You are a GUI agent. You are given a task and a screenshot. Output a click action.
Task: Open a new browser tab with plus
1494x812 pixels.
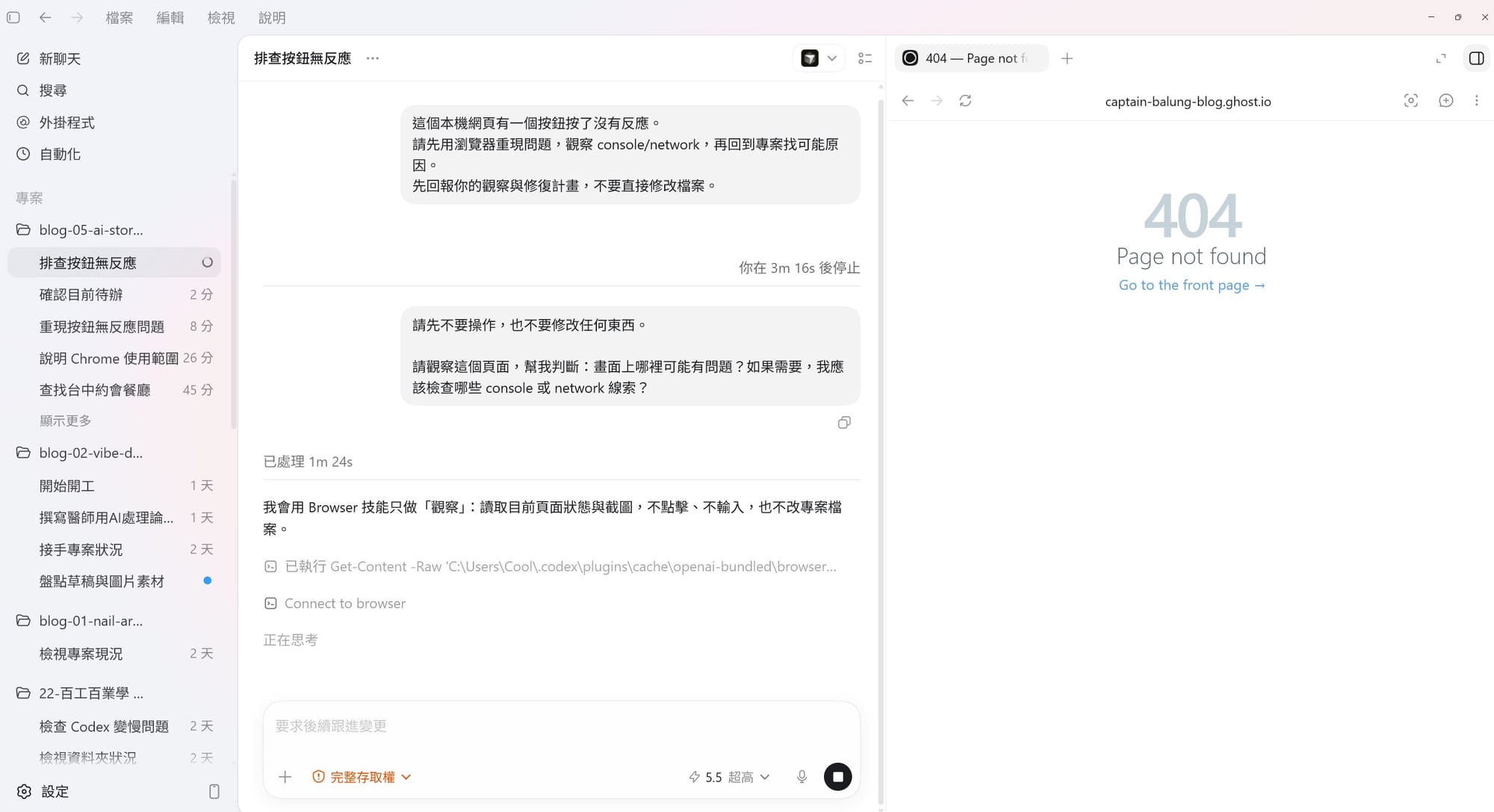(1067, 58)
